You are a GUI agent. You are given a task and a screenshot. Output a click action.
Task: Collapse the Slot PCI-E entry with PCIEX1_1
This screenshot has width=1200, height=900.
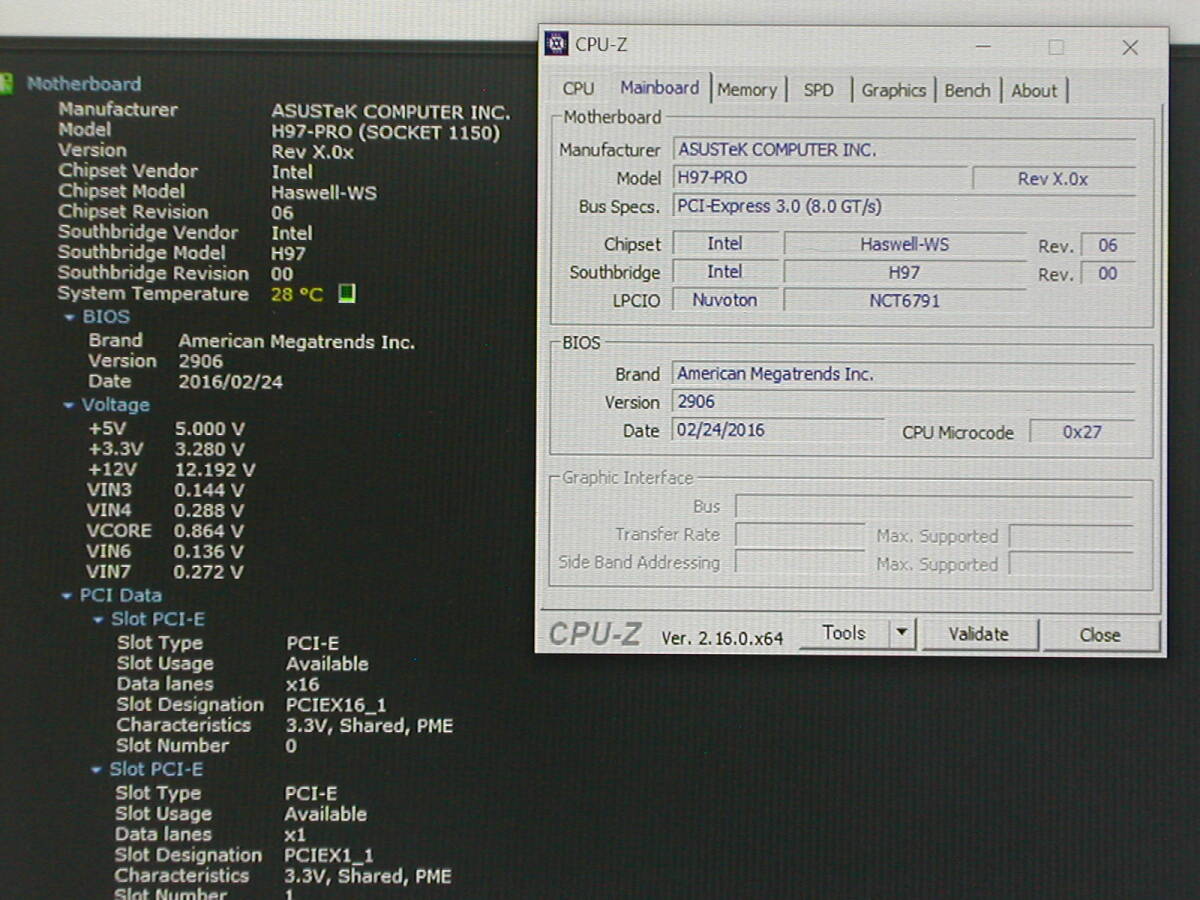(x=97, y=770)
